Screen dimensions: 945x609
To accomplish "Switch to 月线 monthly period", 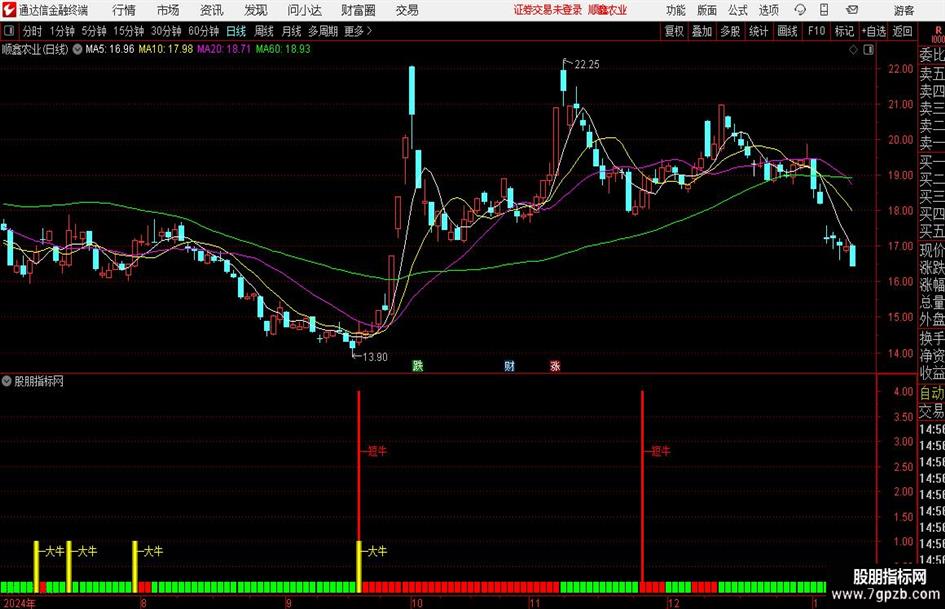I will (x=292, y=31).
